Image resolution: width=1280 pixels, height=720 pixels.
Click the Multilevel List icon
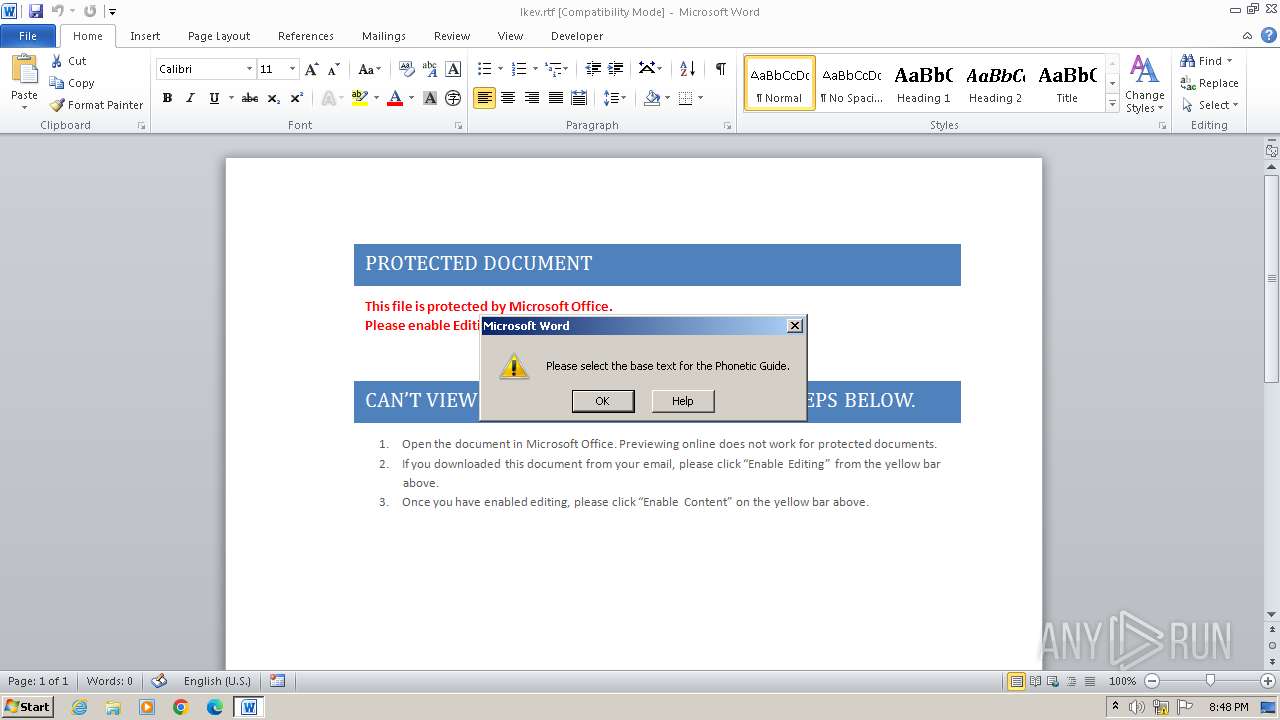pos(553,69)
